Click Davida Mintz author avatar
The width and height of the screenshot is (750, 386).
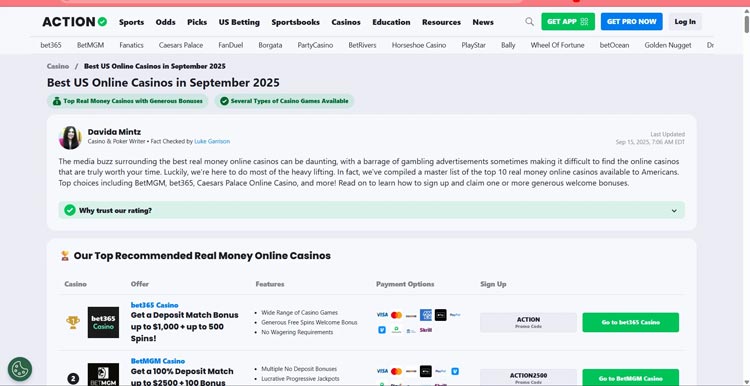[70, 138]
